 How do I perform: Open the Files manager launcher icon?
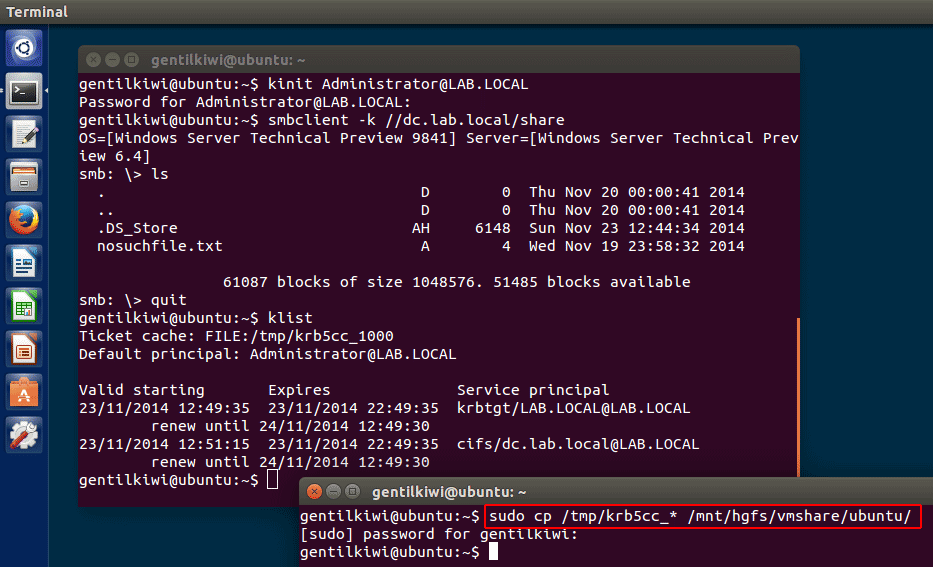click(24, 177)
